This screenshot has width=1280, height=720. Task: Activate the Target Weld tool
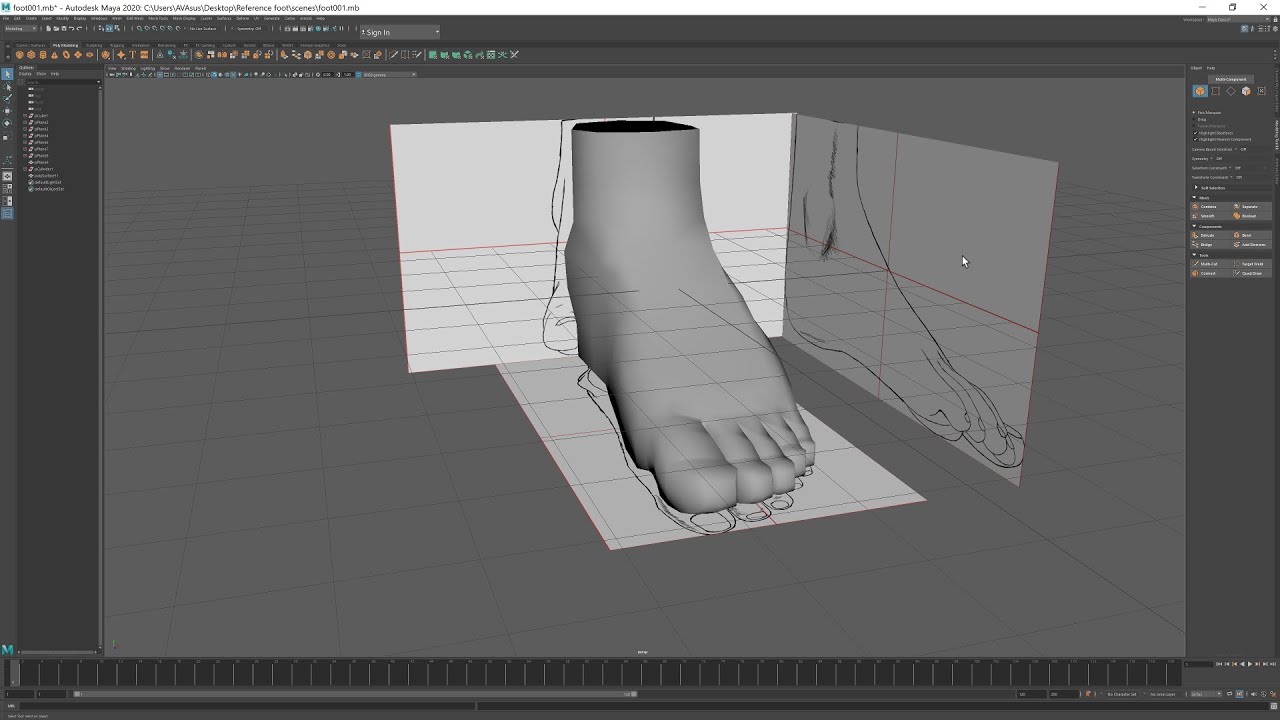click(x=1253, y=264)
